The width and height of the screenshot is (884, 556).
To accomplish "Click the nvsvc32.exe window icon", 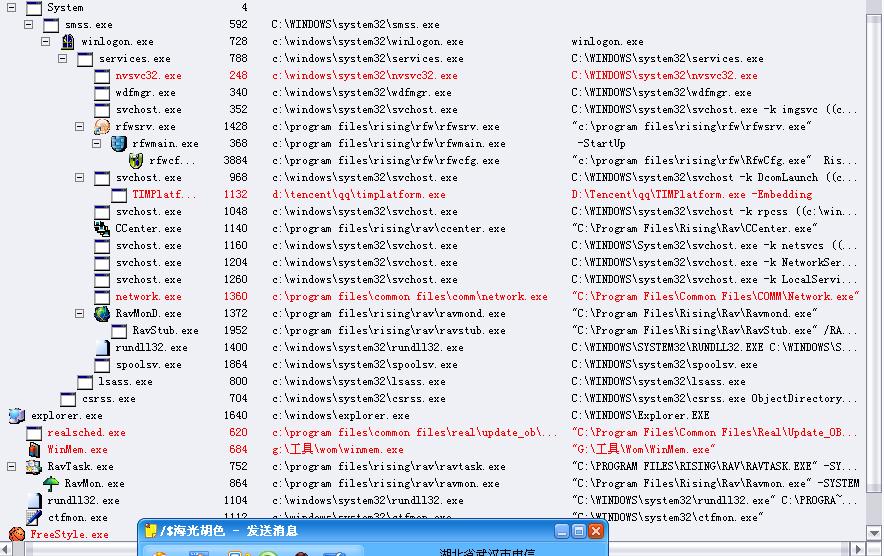I will (x=102, y=76).
